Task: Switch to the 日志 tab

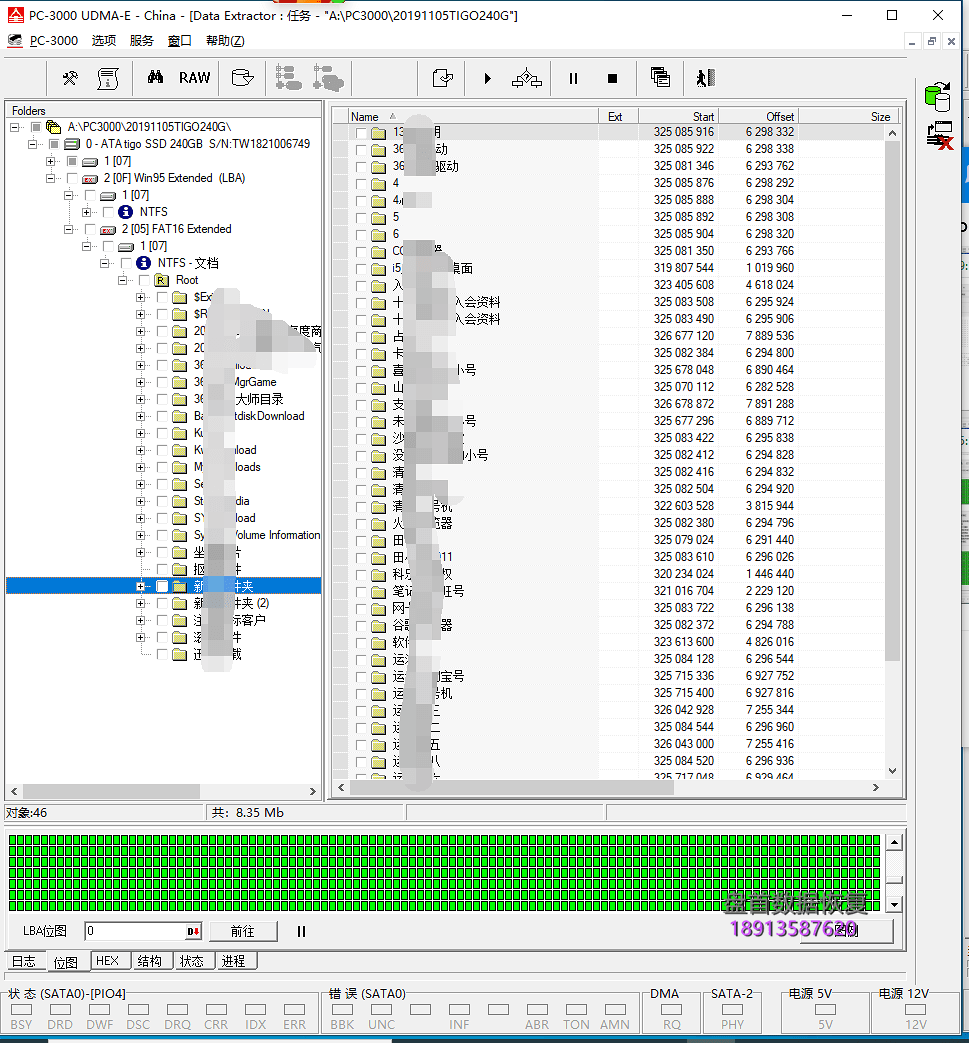Action: pyautogui.click(x=24, y=961)
